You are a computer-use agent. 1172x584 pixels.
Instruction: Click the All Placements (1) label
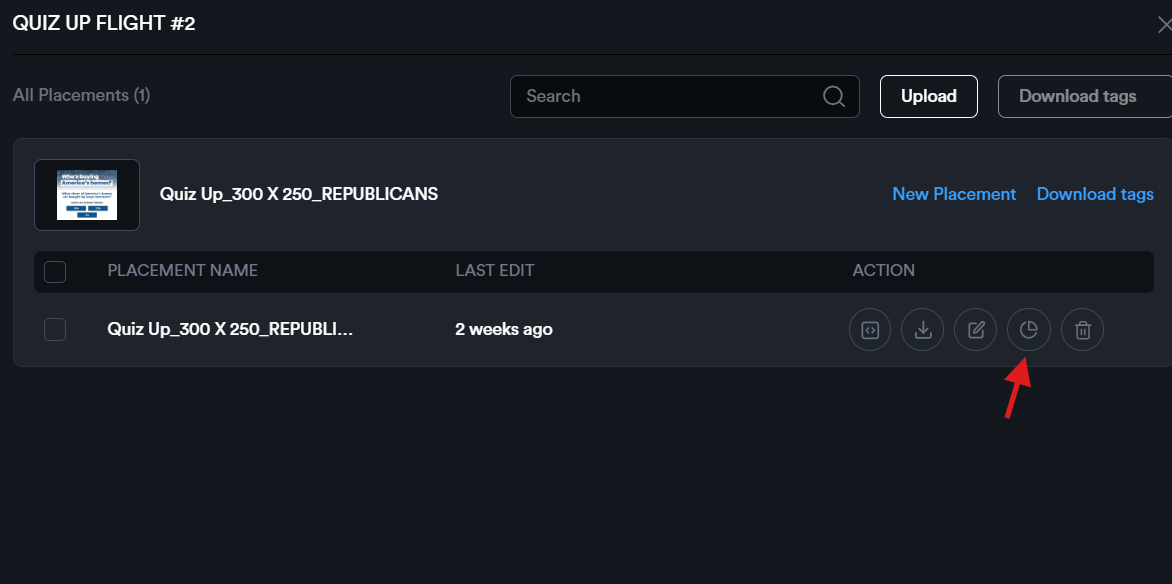tap(81, 95)
